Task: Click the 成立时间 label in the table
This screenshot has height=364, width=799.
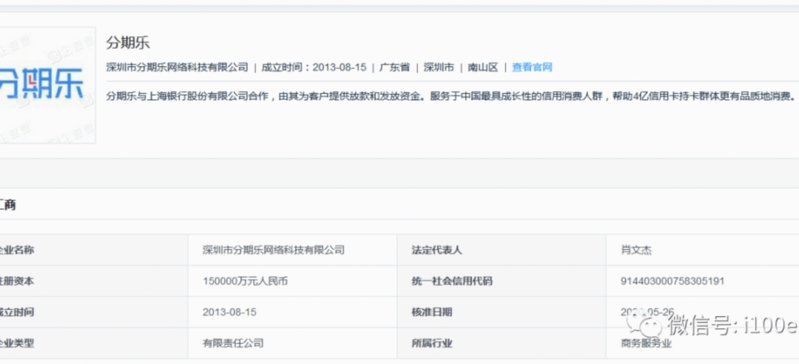Action: 17,312
